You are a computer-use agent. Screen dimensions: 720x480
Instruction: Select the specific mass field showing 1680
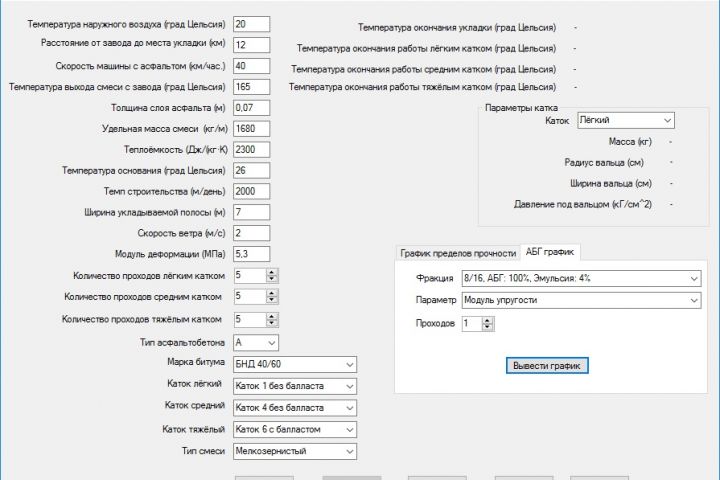(x=251, y=129)
